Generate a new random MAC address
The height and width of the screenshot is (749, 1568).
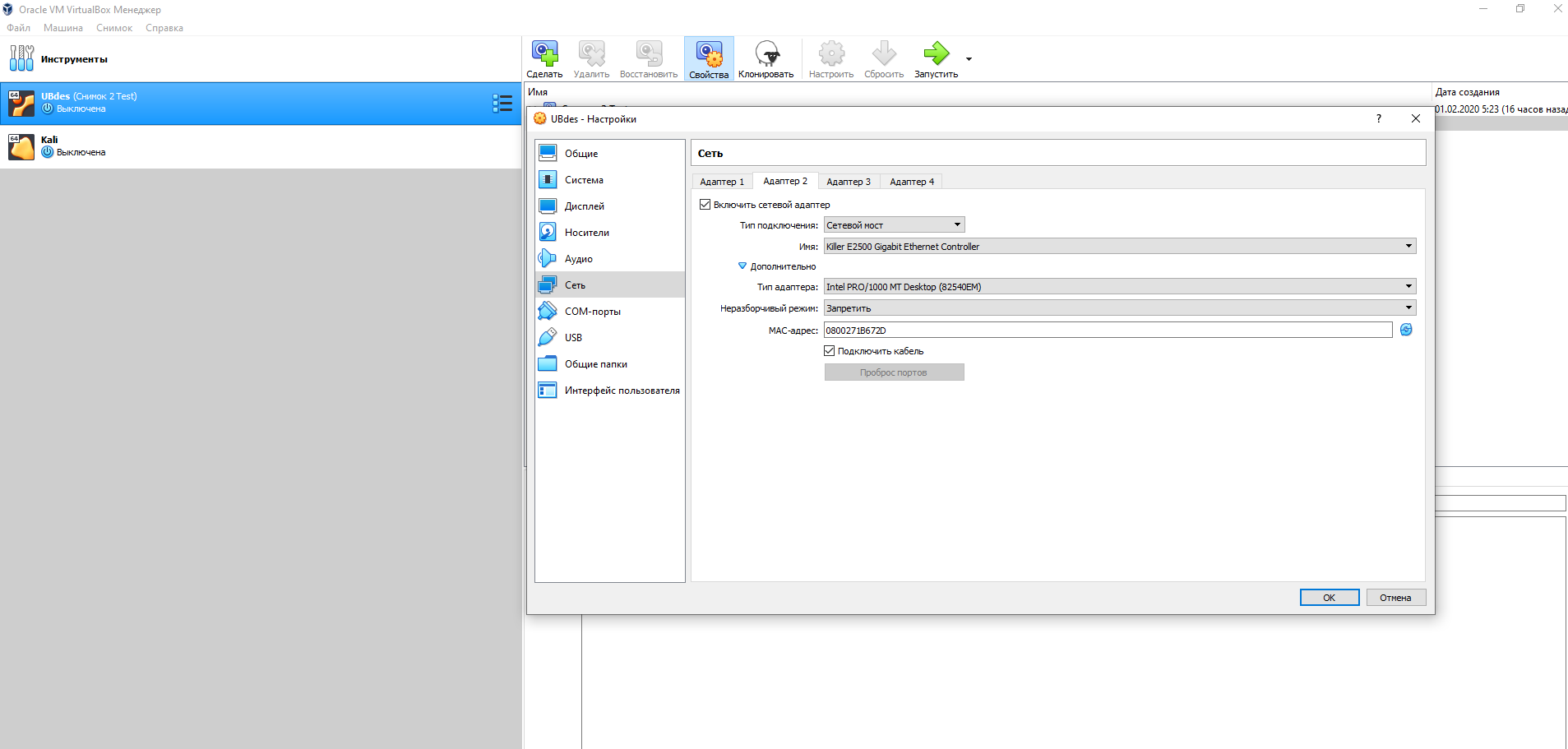pyautogui.click(x=1406, y=330)
